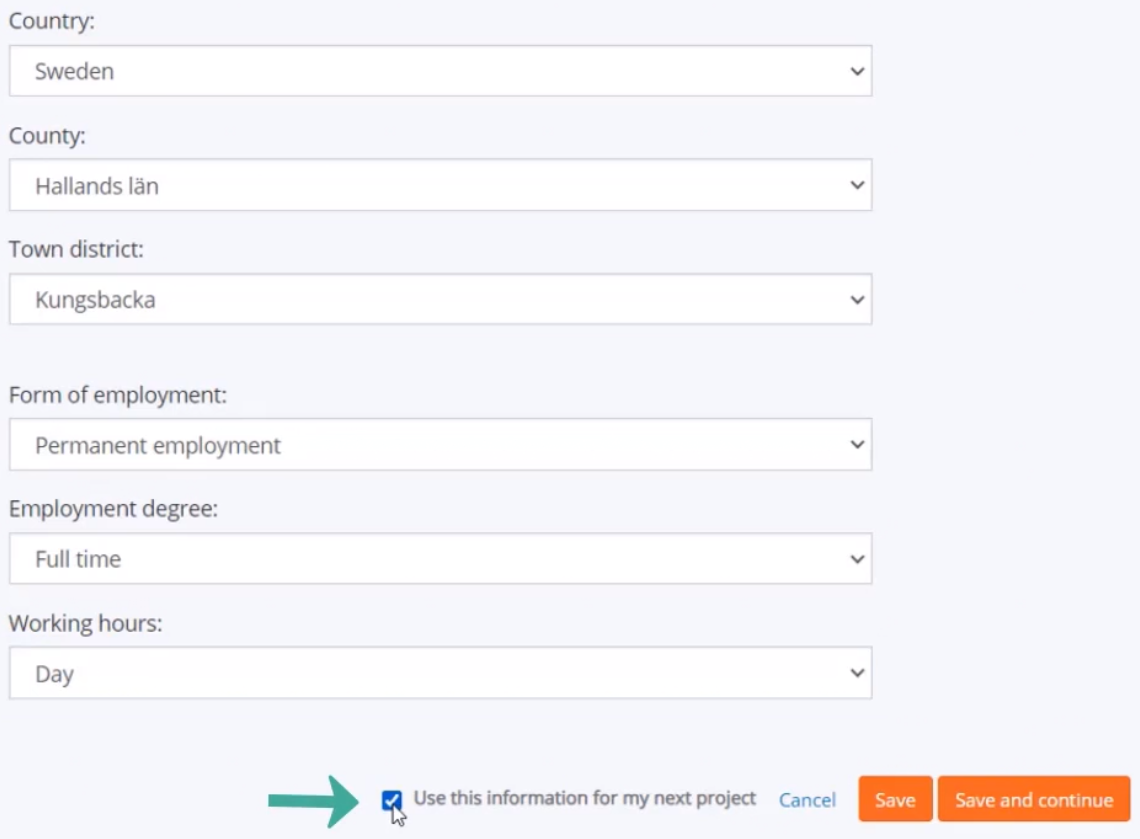Click the 'Working hours:' field label

[86, 624]
